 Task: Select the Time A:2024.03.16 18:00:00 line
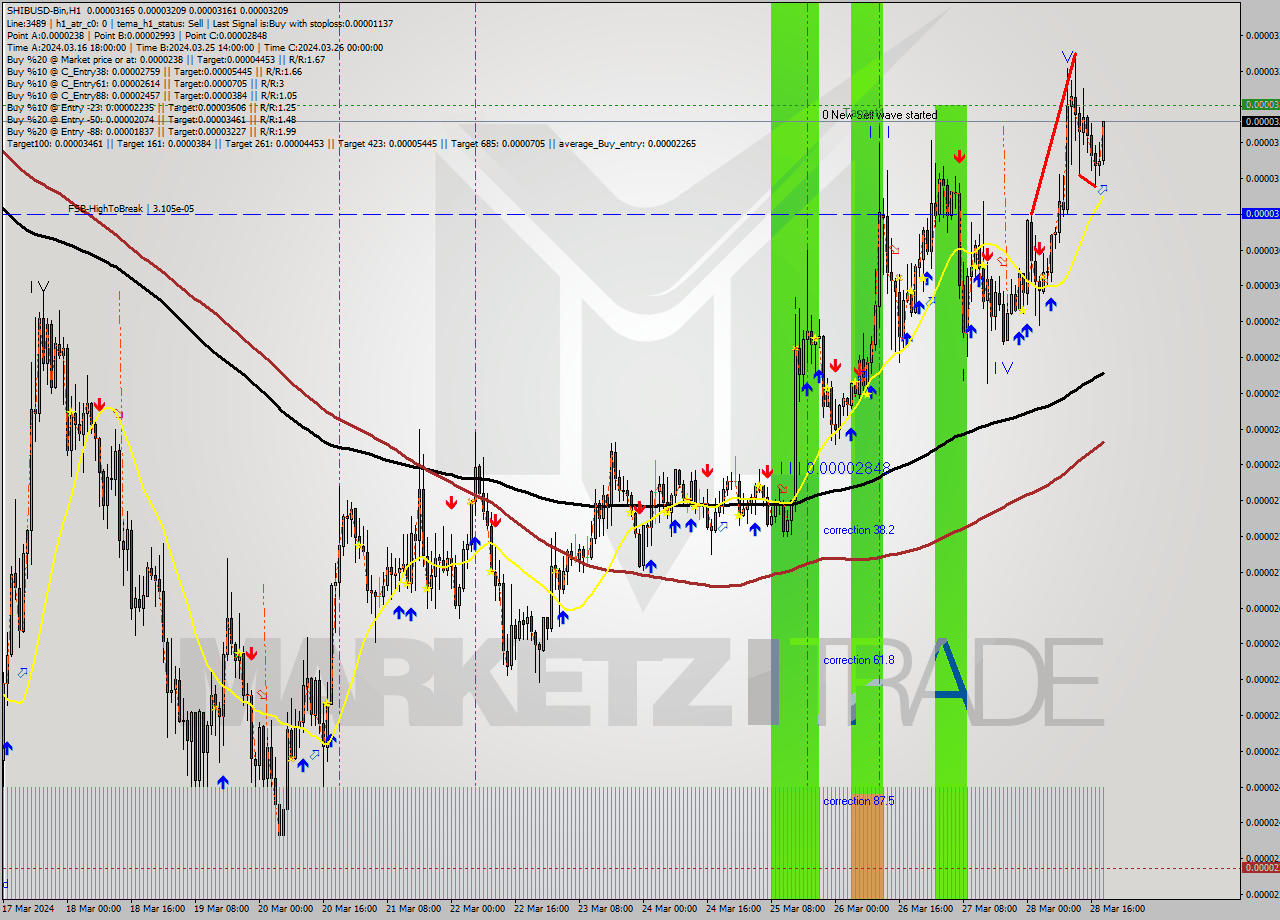point(194,47)
